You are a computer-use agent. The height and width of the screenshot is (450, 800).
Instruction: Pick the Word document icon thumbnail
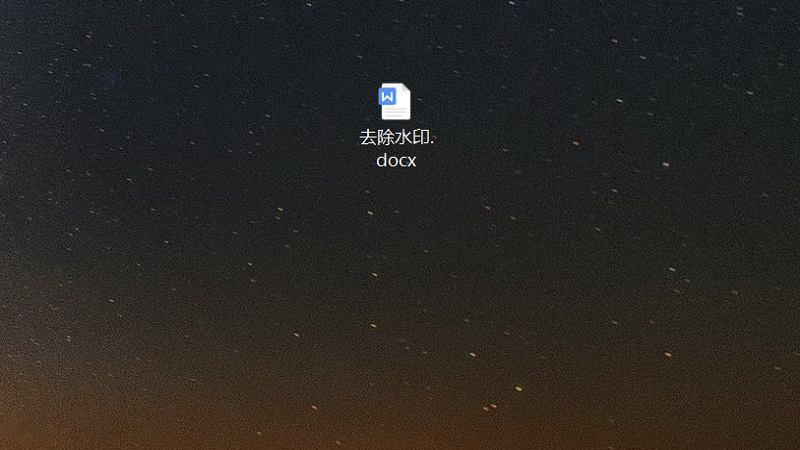395,102
